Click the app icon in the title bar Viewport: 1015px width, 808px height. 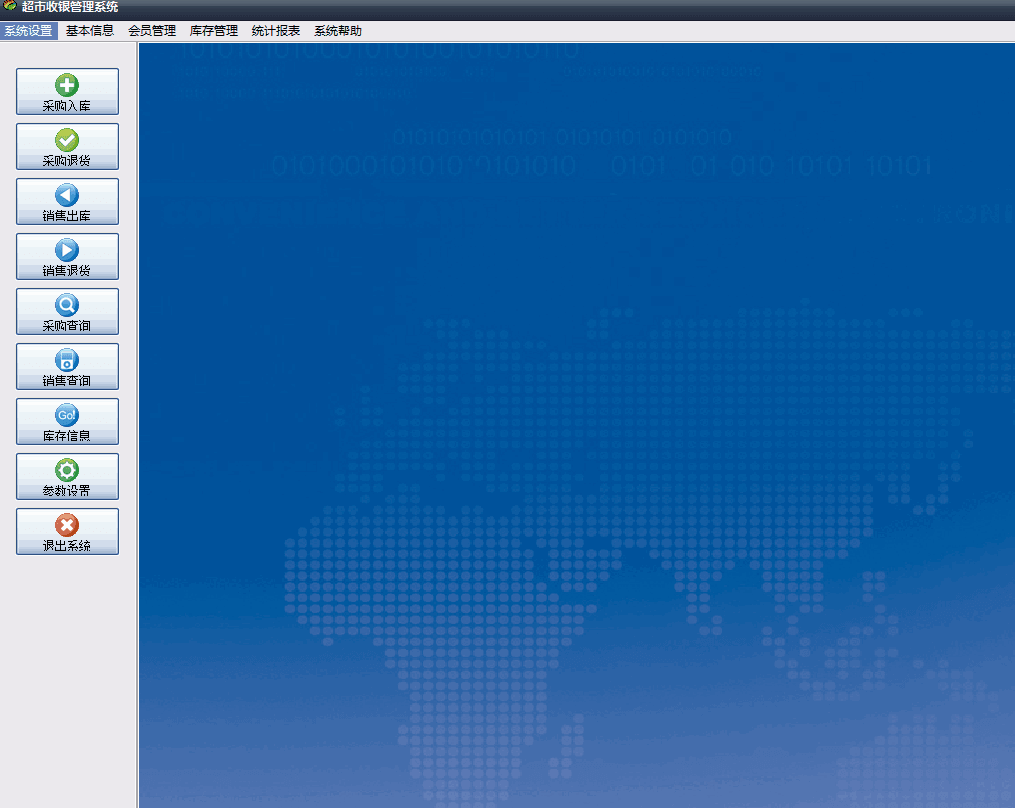(10, 7)
